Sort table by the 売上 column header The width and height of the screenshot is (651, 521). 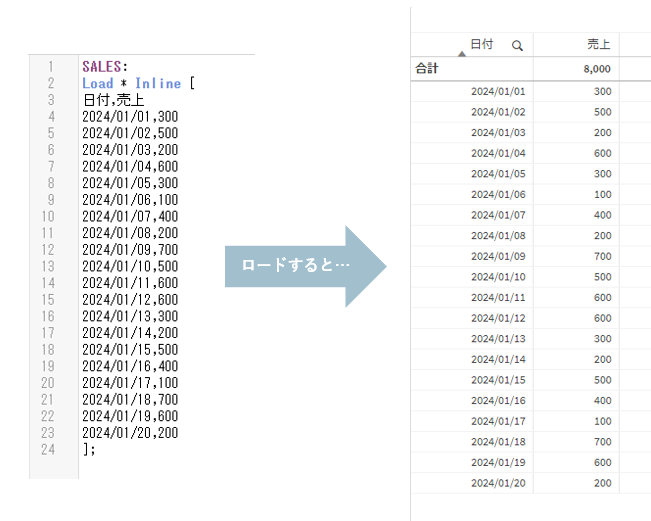coord(599,45)
